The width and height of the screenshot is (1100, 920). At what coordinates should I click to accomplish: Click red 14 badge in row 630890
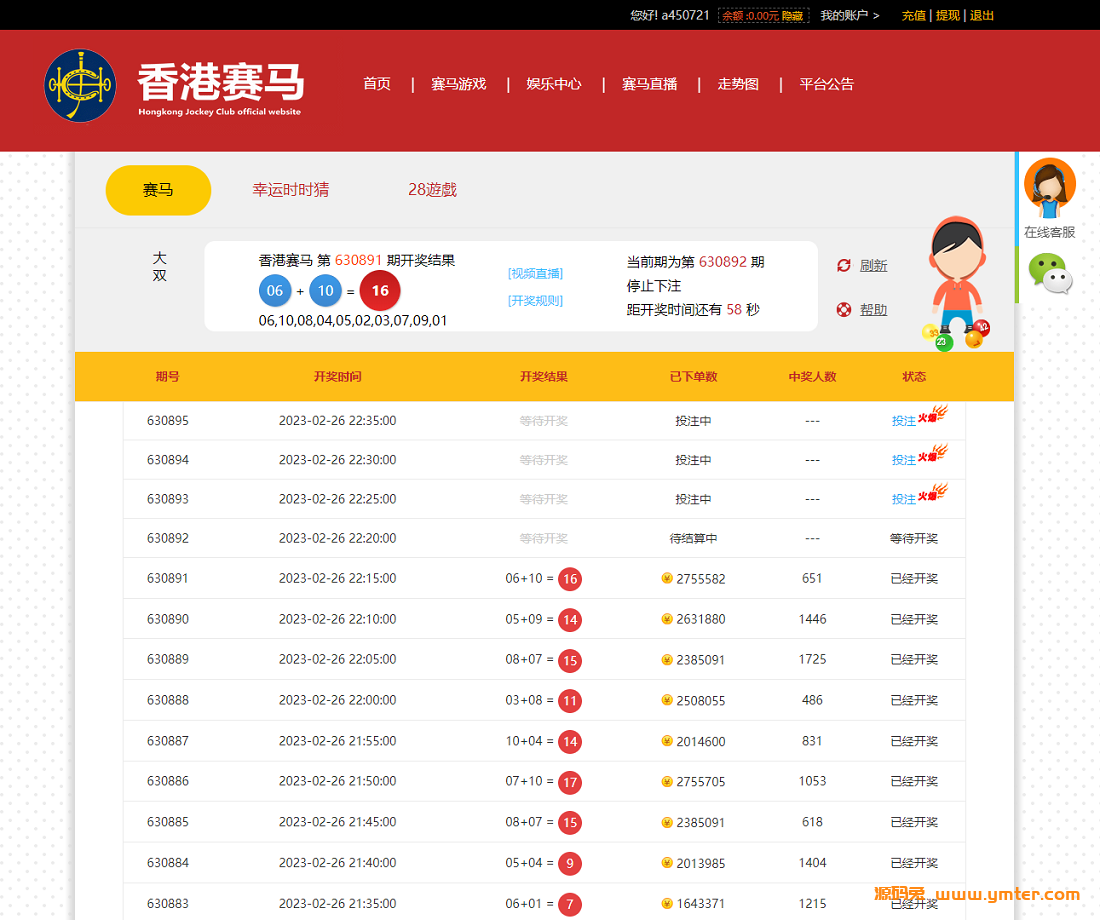[570, 620]
